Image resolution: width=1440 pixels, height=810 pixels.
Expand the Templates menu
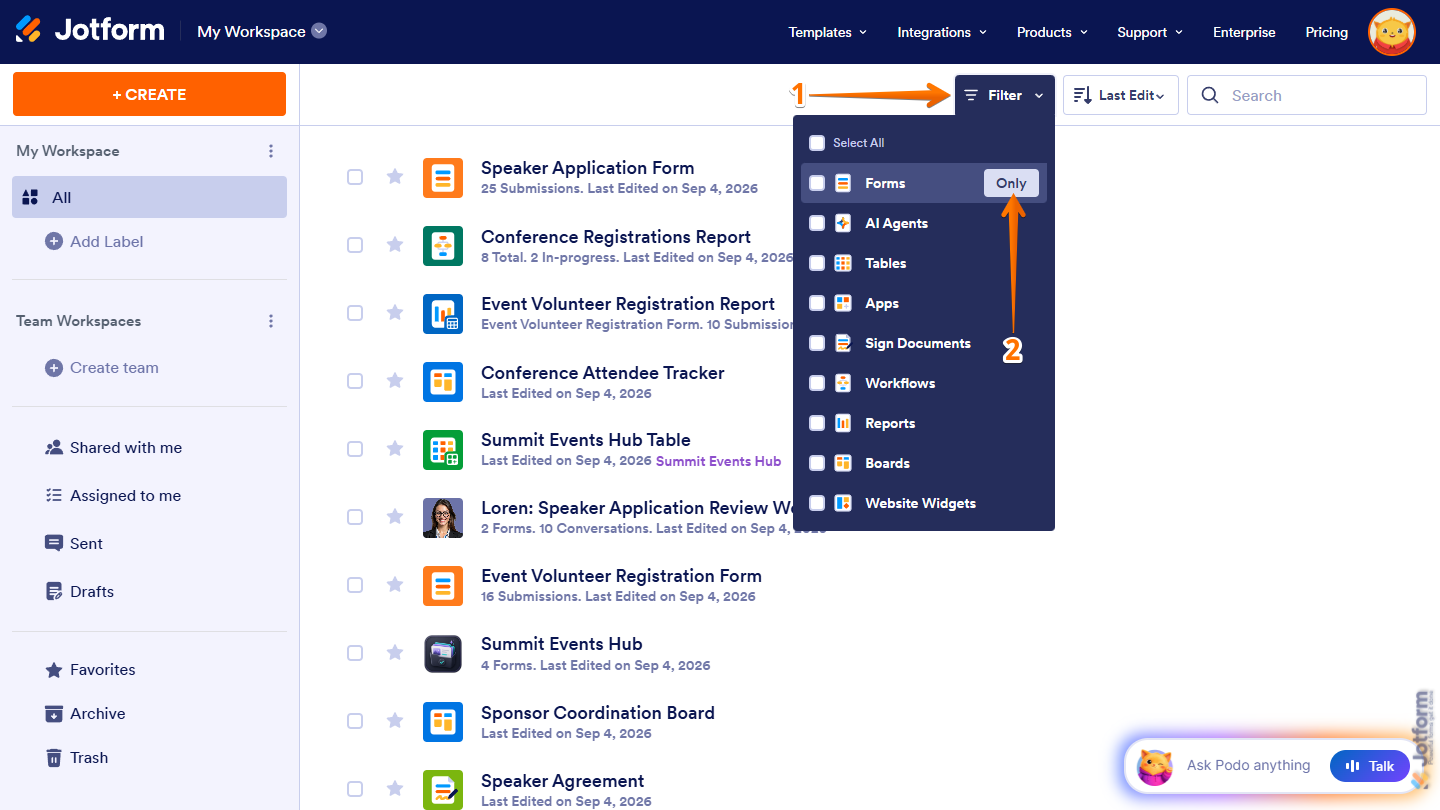[828, 32]
